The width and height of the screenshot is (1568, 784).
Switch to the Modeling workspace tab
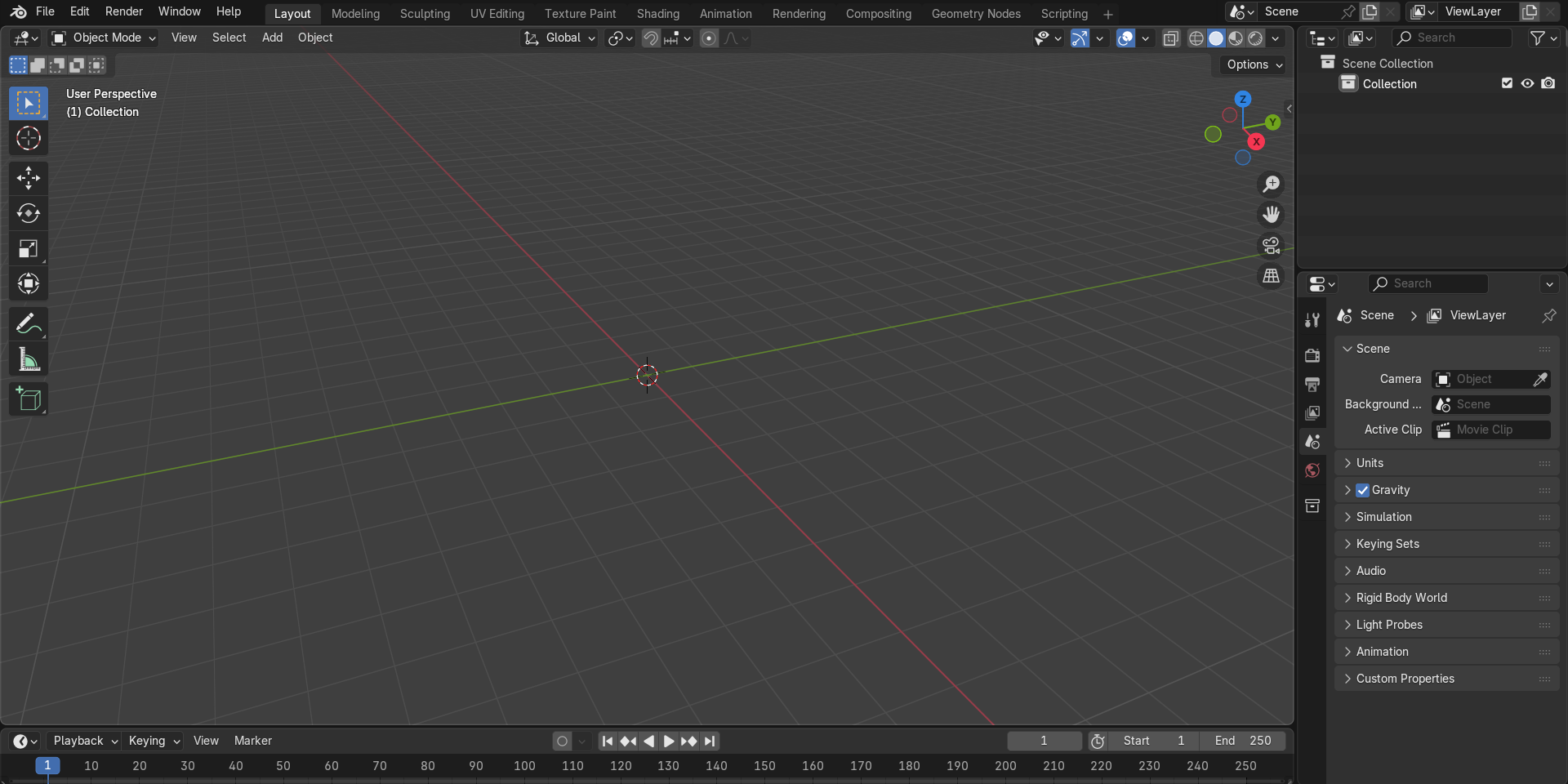355,14
